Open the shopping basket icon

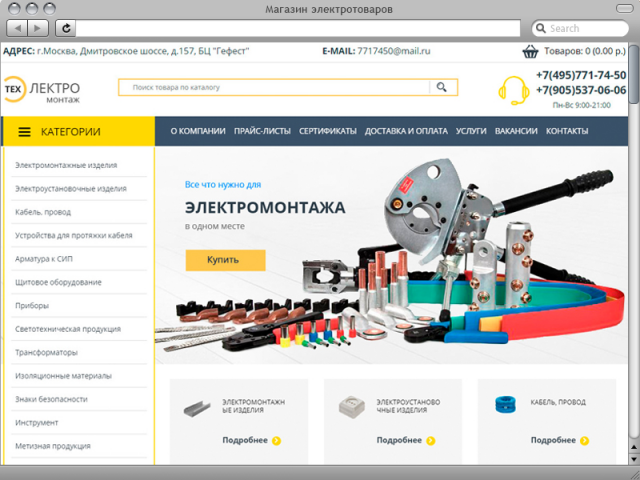[x=530, y=51]
